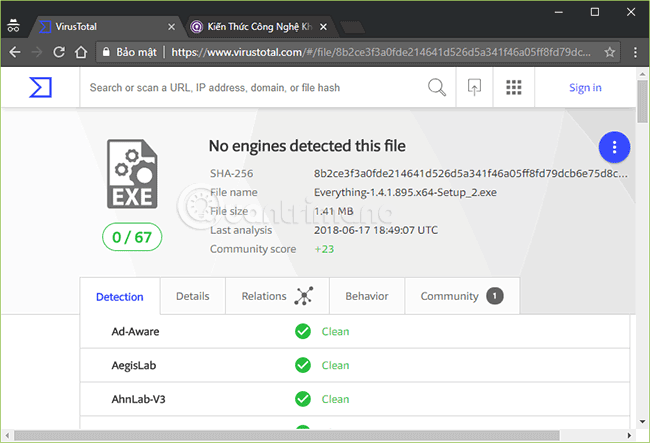
Task: Click the Ad-Aware engine name
Action: coord(135,332)
